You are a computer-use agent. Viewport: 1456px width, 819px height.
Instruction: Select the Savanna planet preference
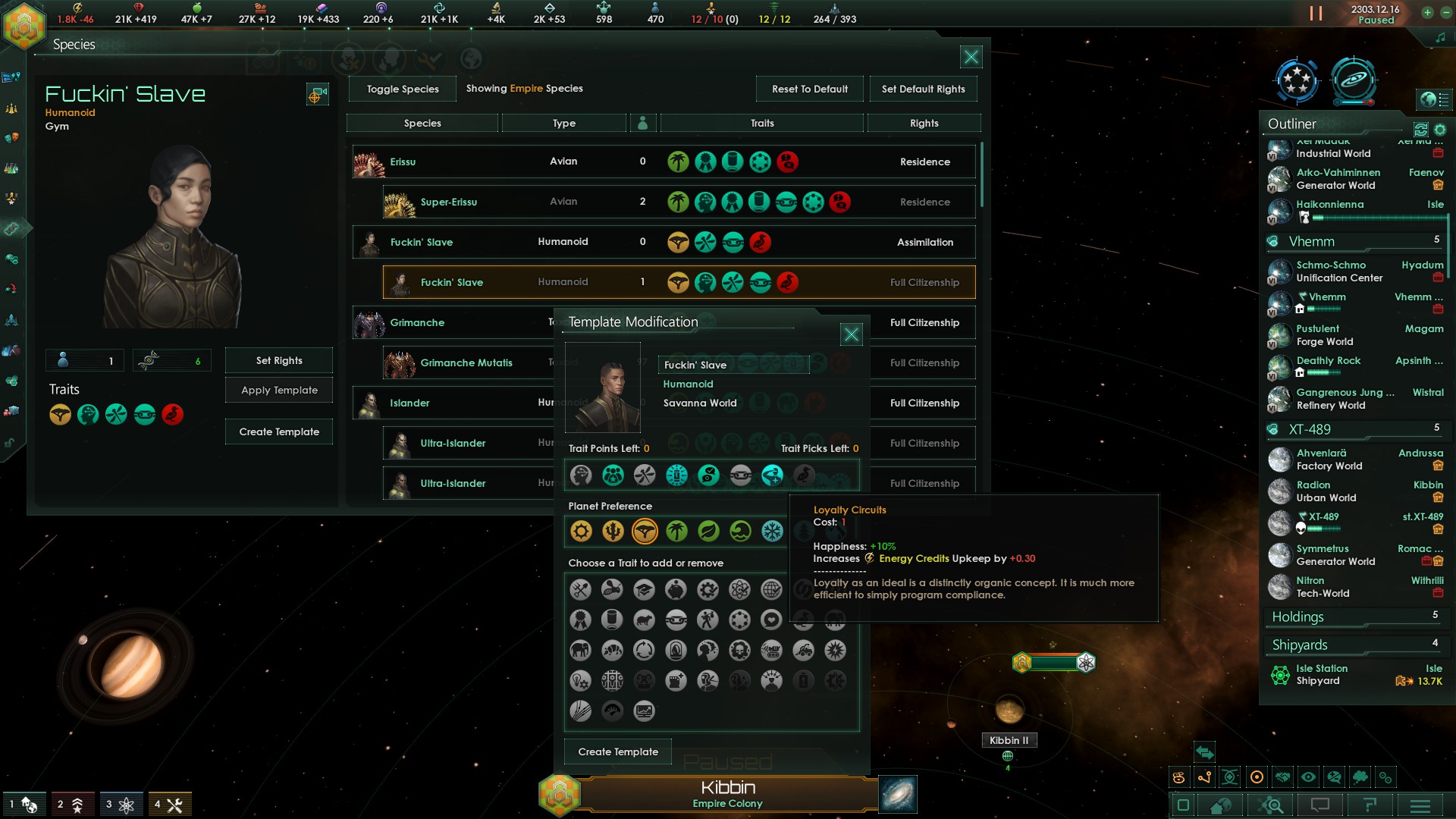tap(645, 531)
